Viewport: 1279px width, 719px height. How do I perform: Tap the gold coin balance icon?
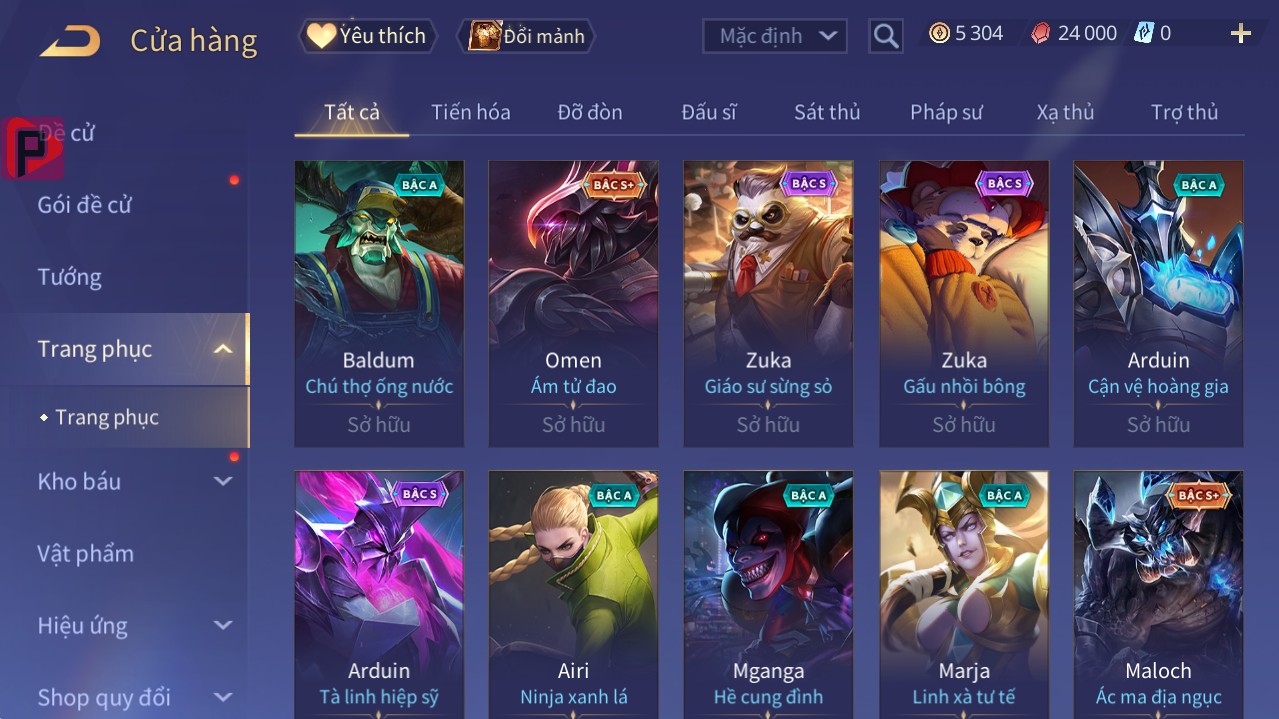(x=939, y=33)
